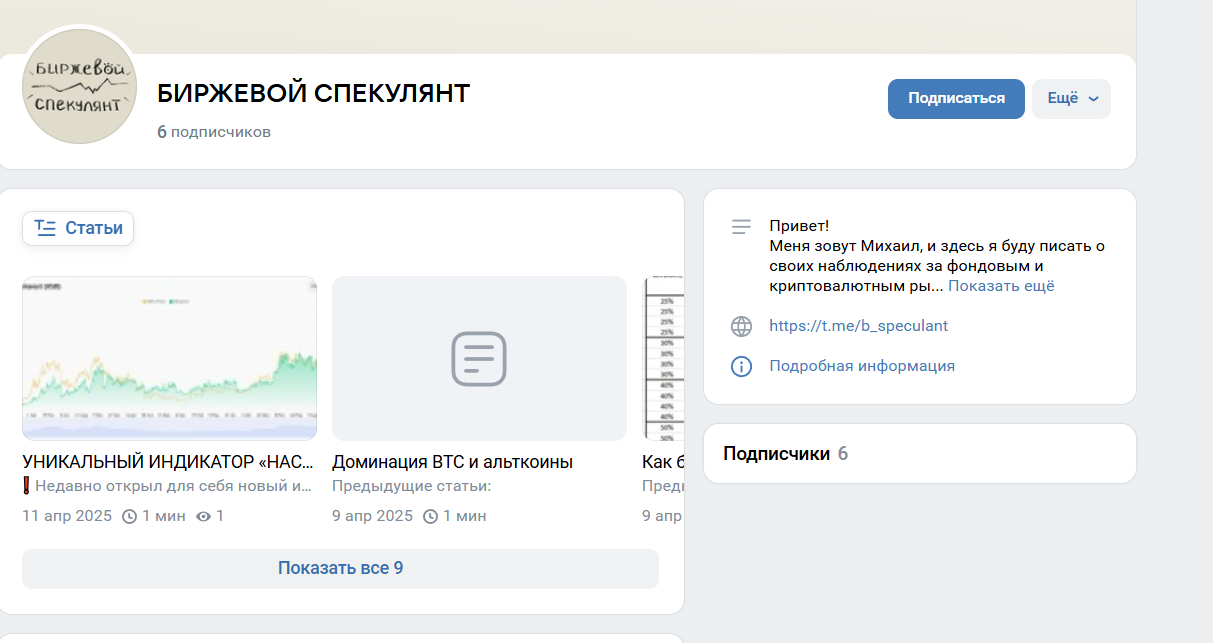
Task: Open the Подписчики 6 block header
Action: click(x=786, y=454)
